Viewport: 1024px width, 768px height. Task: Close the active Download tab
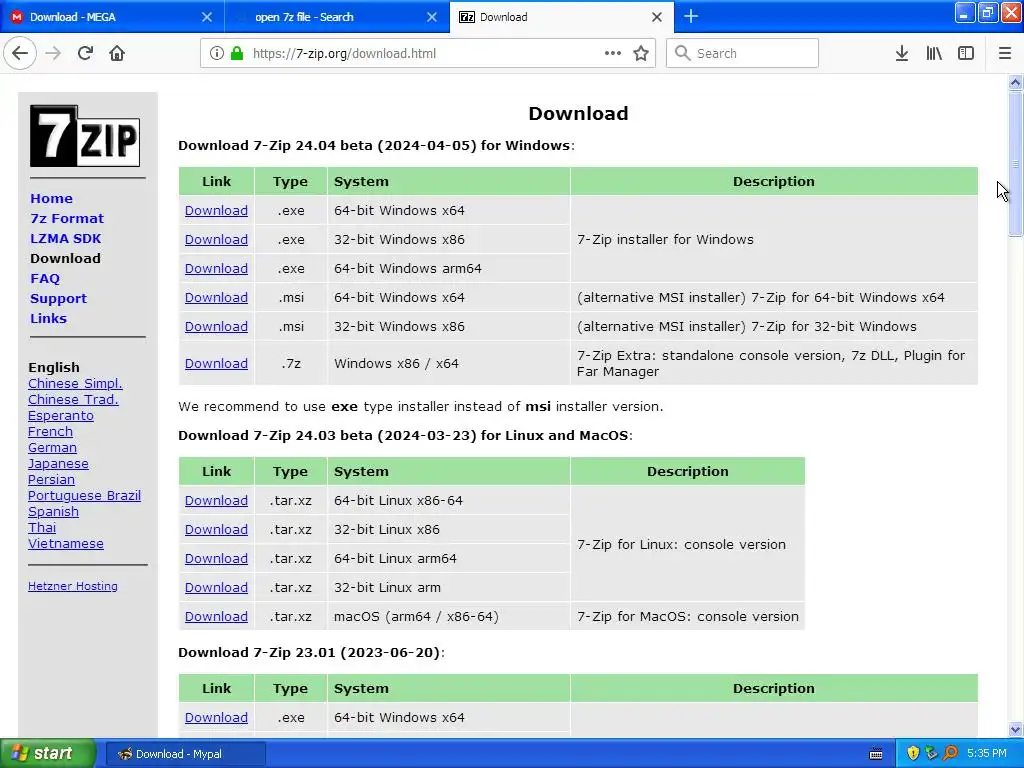click(x=657, y=17)
